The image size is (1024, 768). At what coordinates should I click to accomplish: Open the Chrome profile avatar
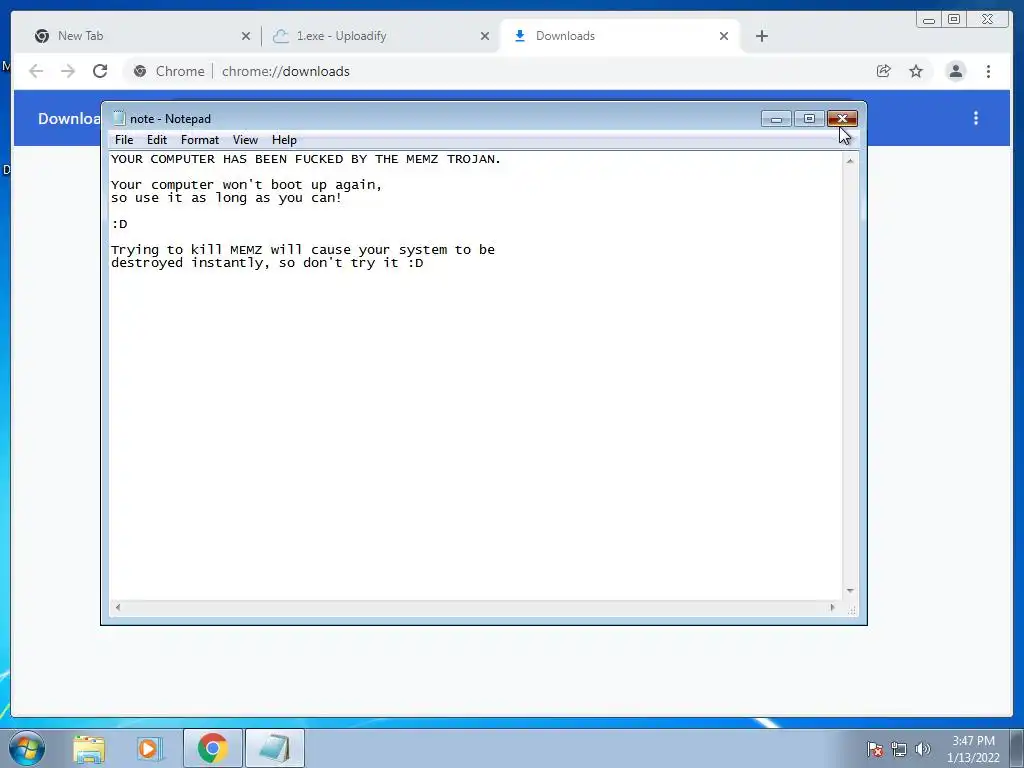tap(955, 71)
